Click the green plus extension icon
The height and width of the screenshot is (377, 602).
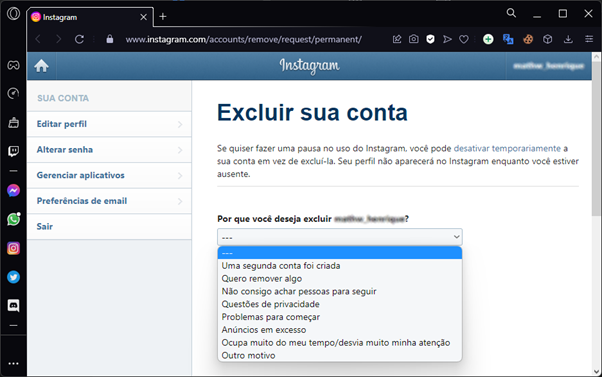pos(488,39)
